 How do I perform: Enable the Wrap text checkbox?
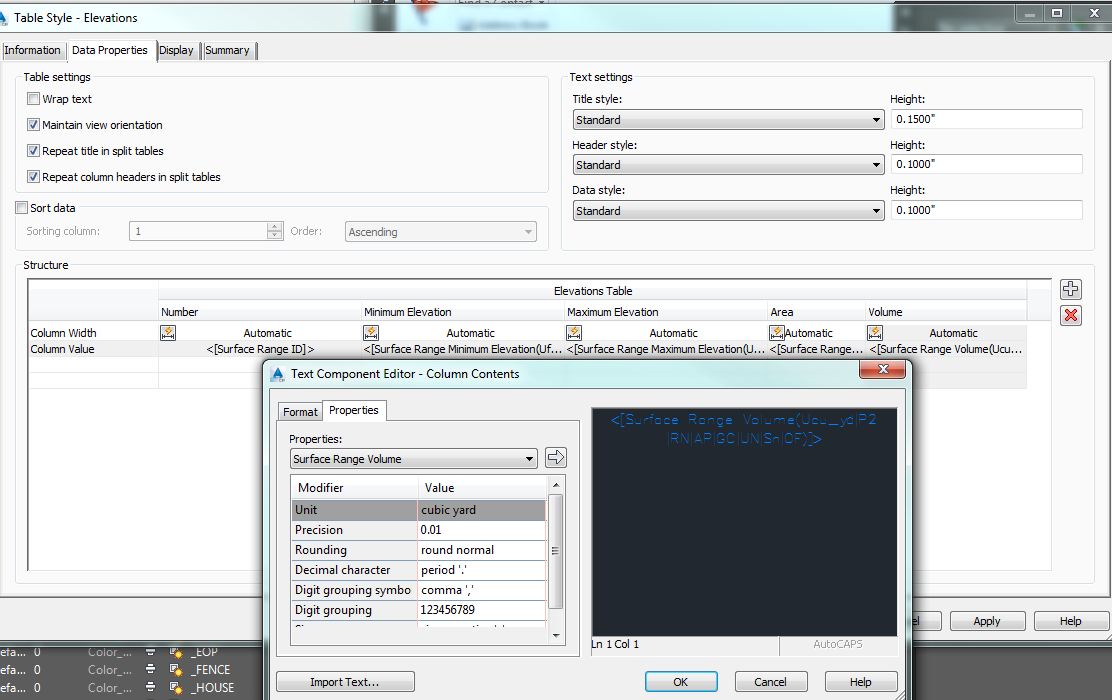pos(33,99)
